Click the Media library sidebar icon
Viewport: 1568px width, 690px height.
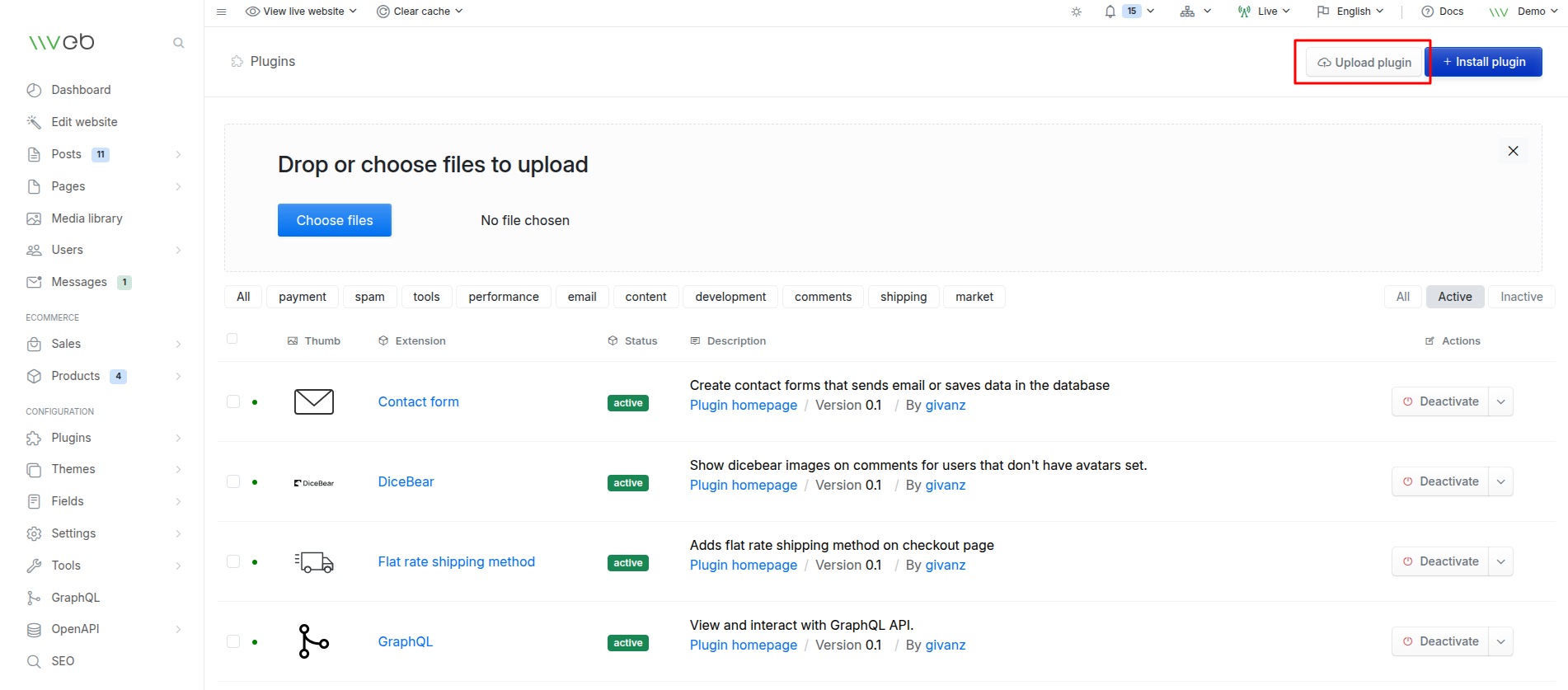point(34,218)
